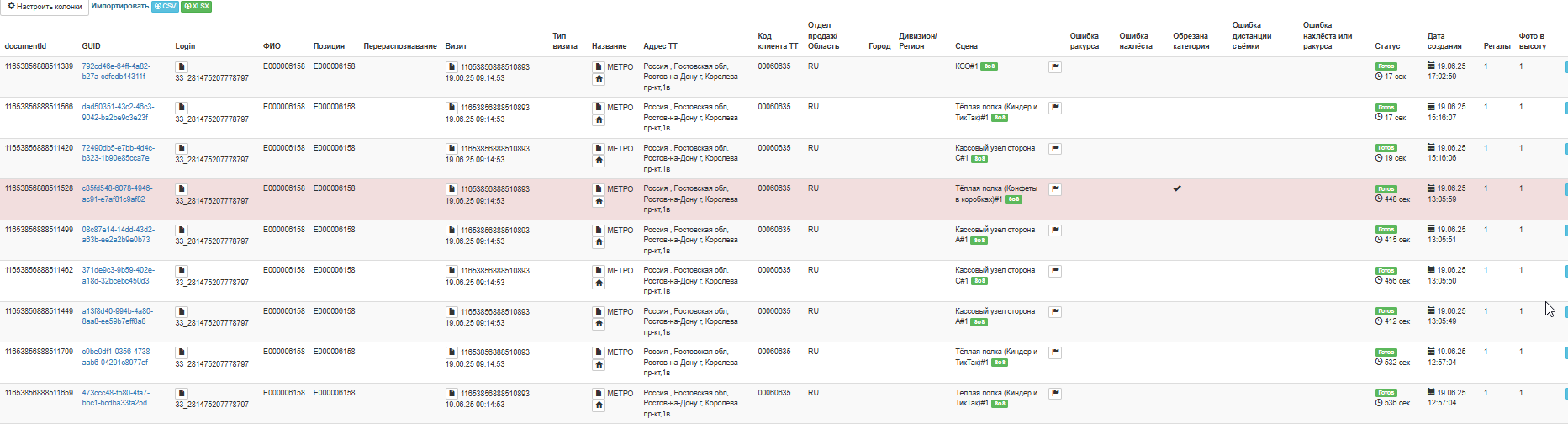Click the flag icon in the bottom row
This screenshot has width=1568, height=424.
pos(1055,394)
